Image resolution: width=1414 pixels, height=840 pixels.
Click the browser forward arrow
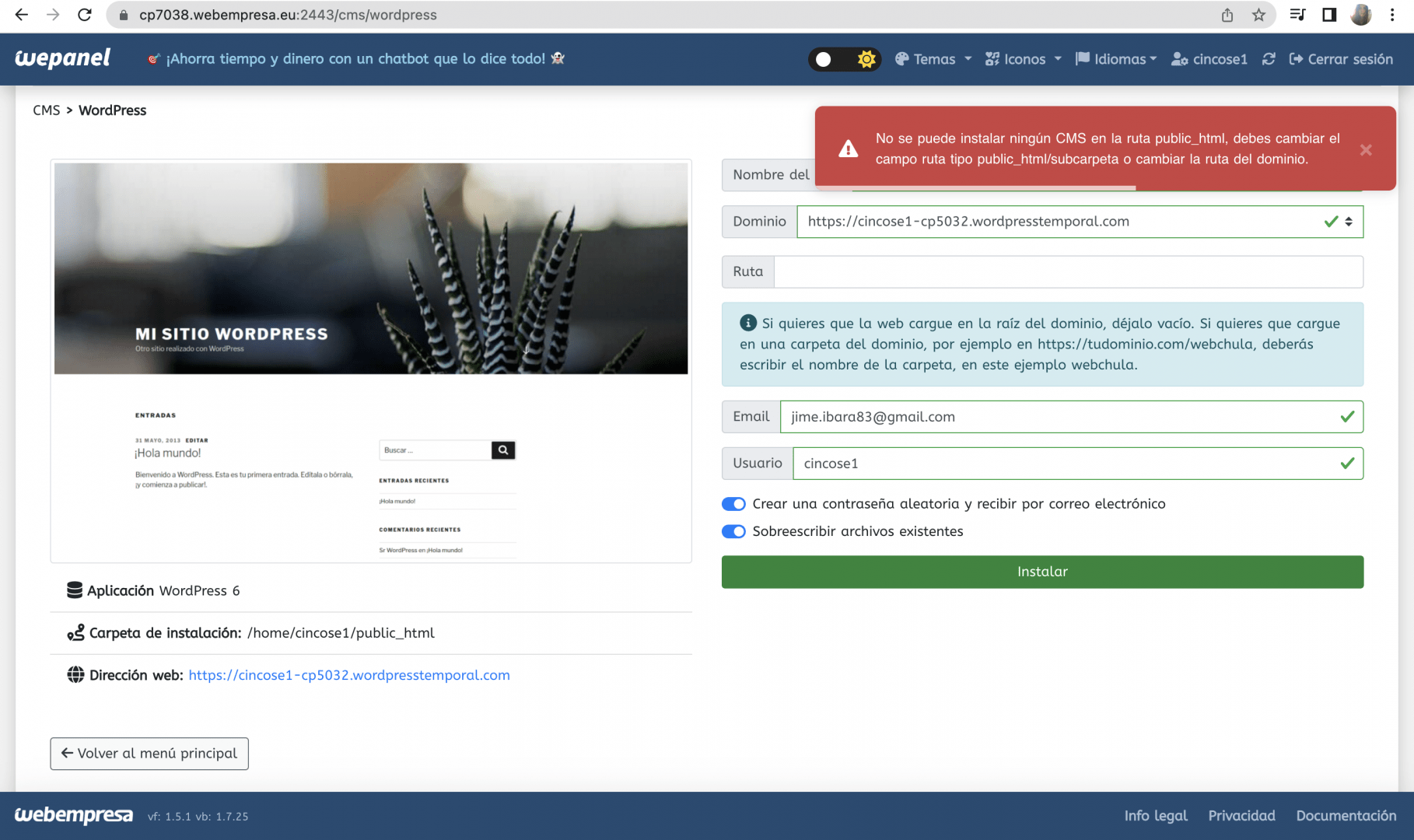click(53, 15)
